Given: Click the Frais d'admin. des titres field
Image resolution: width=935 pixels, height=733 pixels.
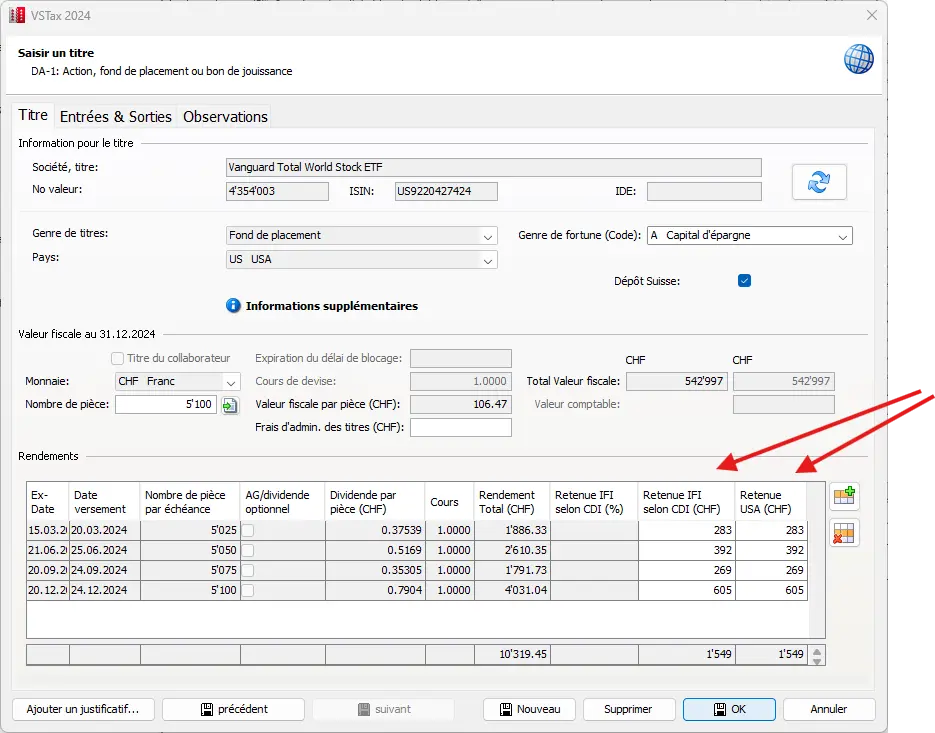Looking at the screenshot, I should click(460, 428).
